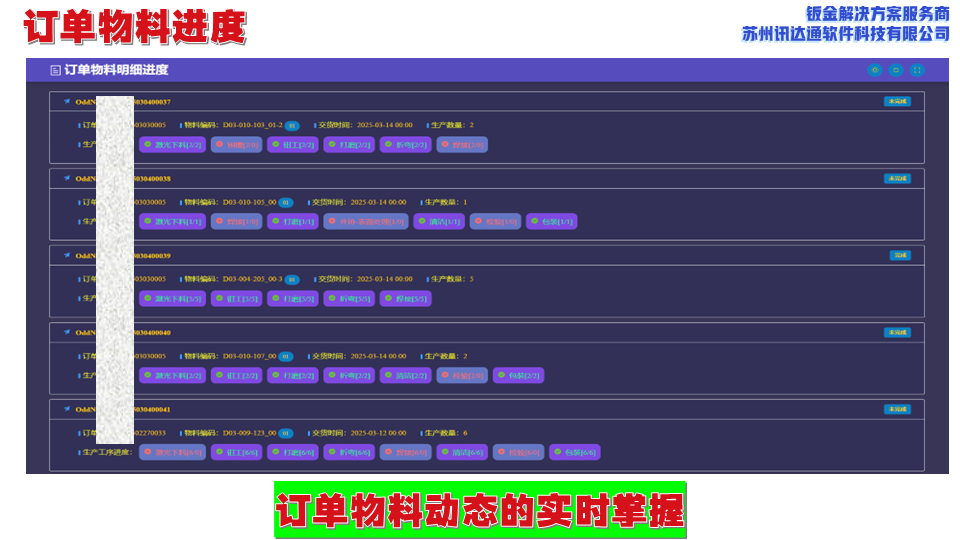Toggle the fullscreen icon in header

(x=917, y=70)
